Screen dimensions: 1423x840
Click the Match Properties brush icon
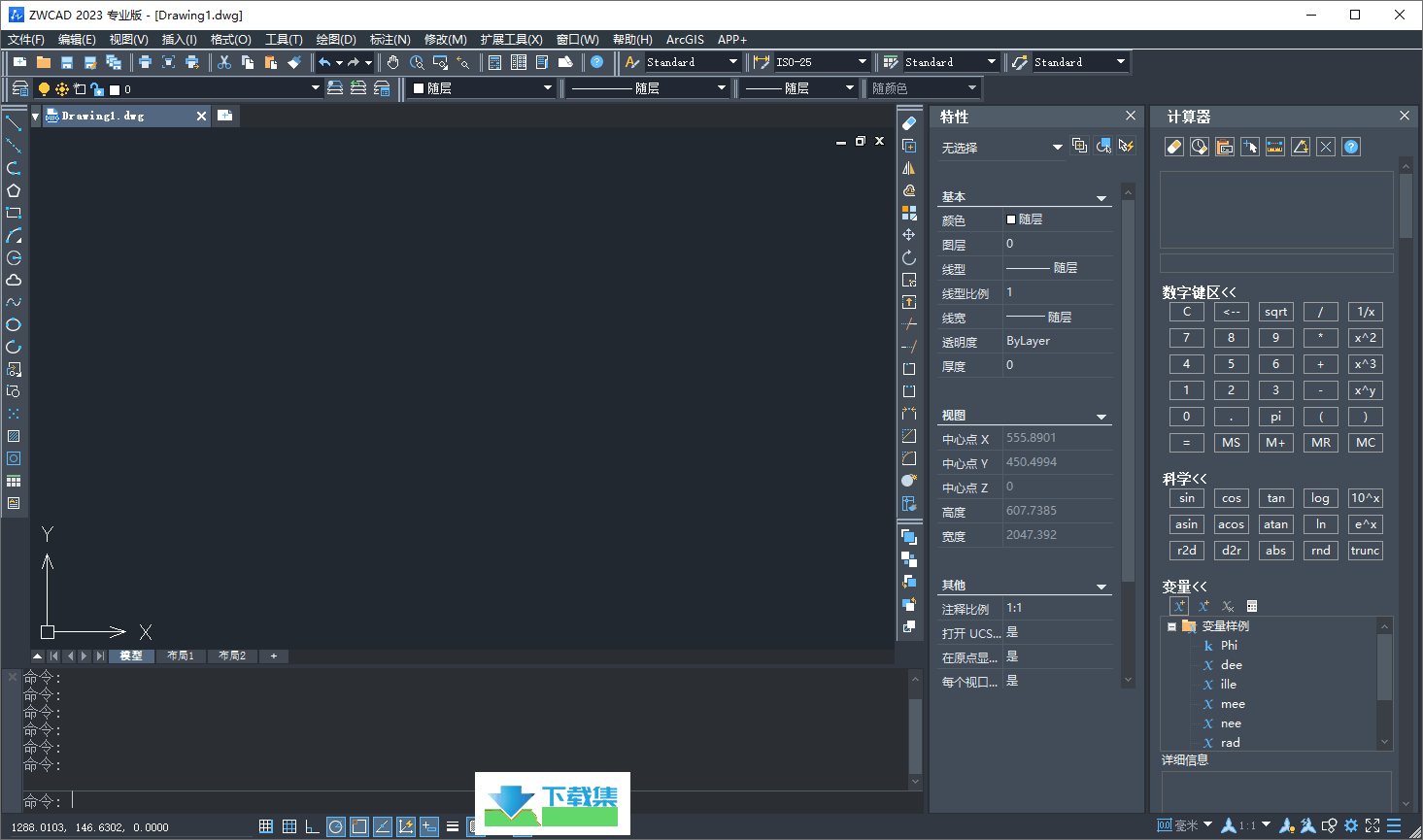[x=294, y=62]
